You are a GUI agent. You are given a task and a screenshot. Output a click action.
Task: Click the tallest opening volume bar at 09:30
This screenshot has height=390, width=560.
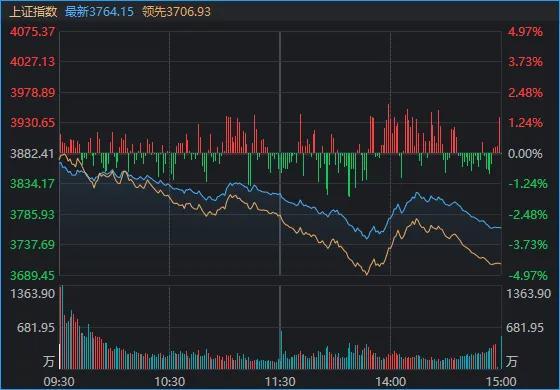coord(61,328)
